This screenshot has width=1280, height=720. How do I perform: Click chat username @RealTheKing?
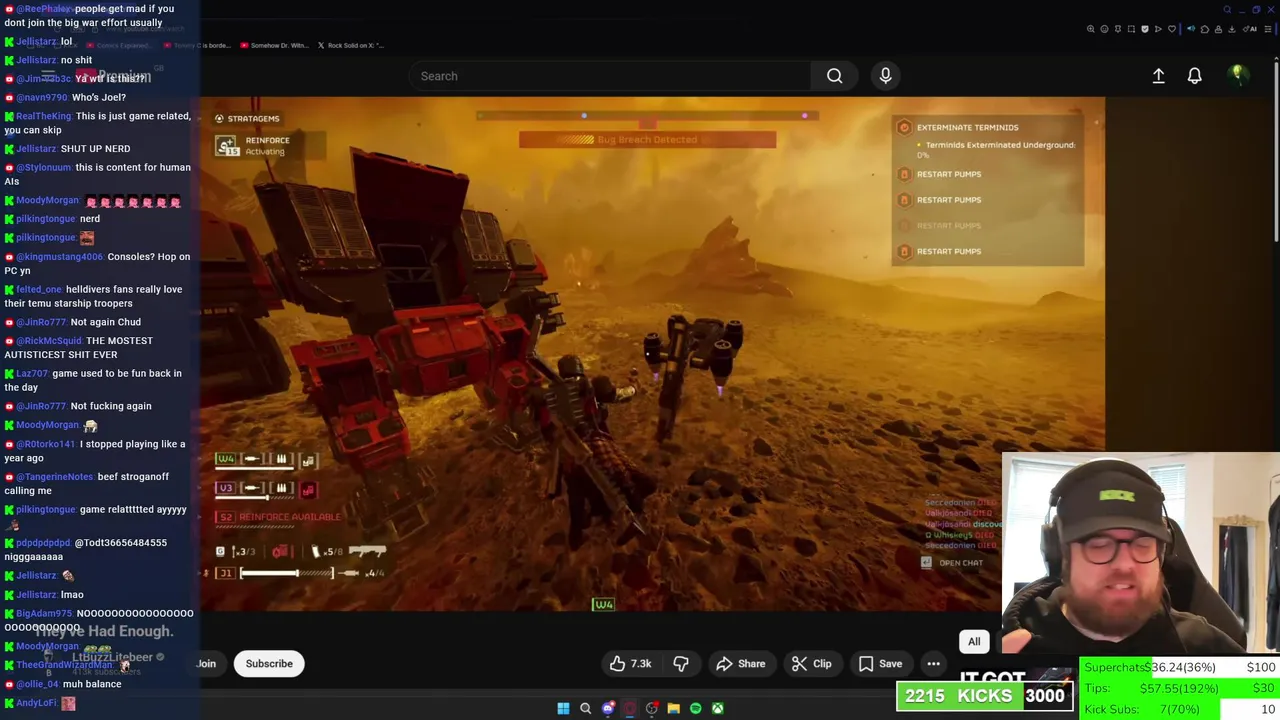[x=42, y=116]
